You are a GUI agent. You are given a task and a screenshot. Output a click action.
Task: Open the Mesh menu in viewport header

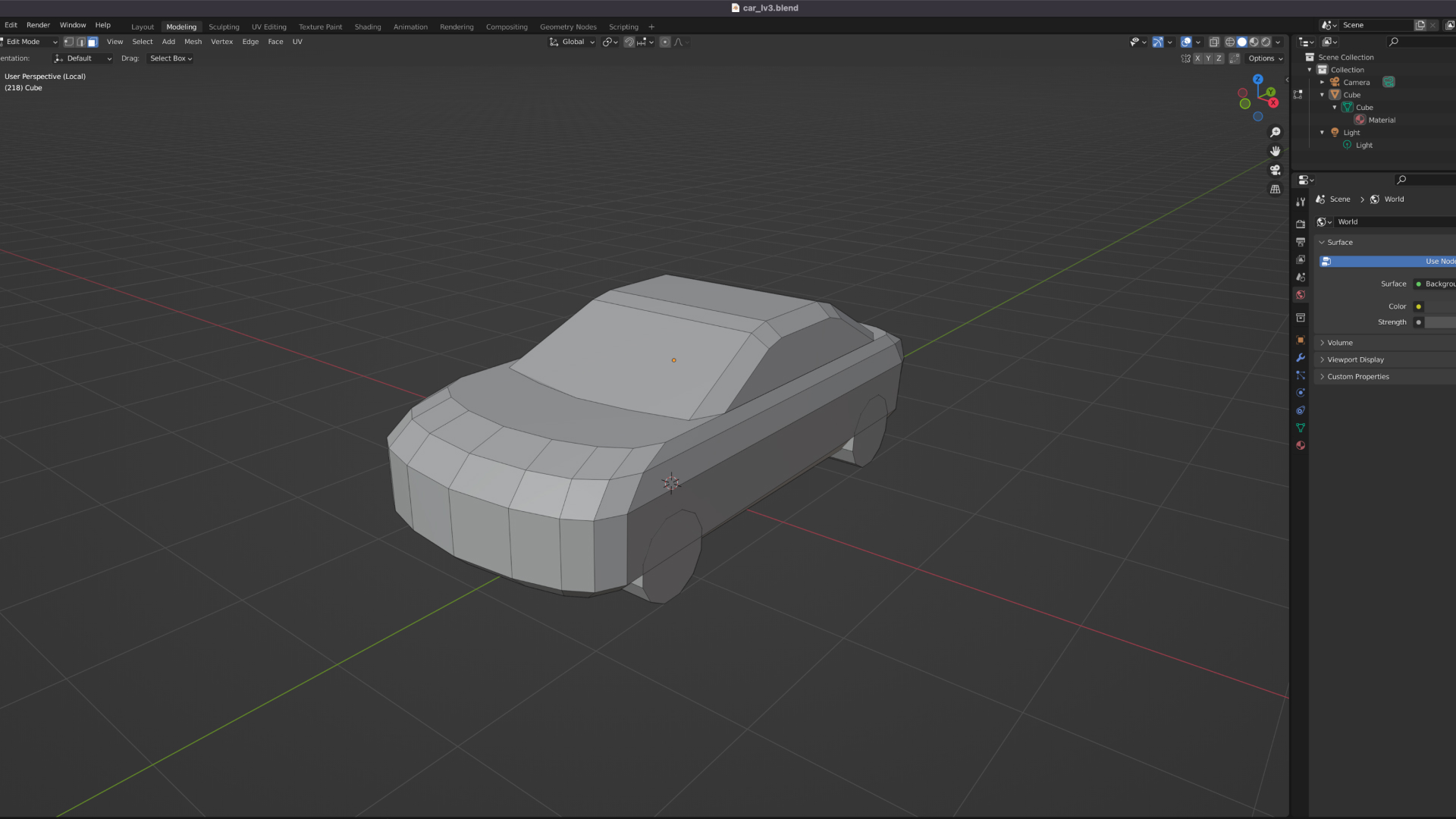pyautogui.click(x=193, y=42)
